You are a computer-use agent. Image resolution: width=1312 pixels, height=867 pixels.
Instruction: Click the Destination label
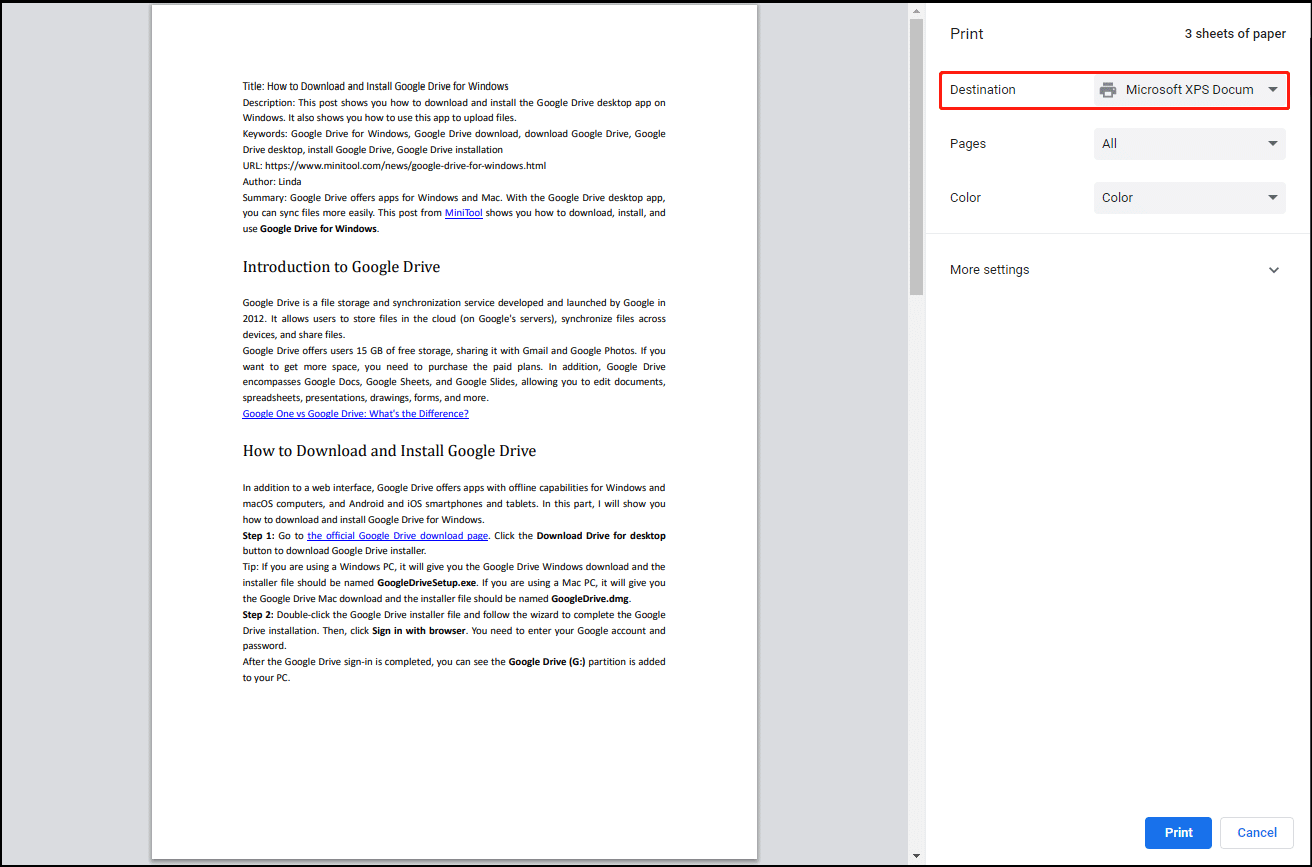coord(983,90)
